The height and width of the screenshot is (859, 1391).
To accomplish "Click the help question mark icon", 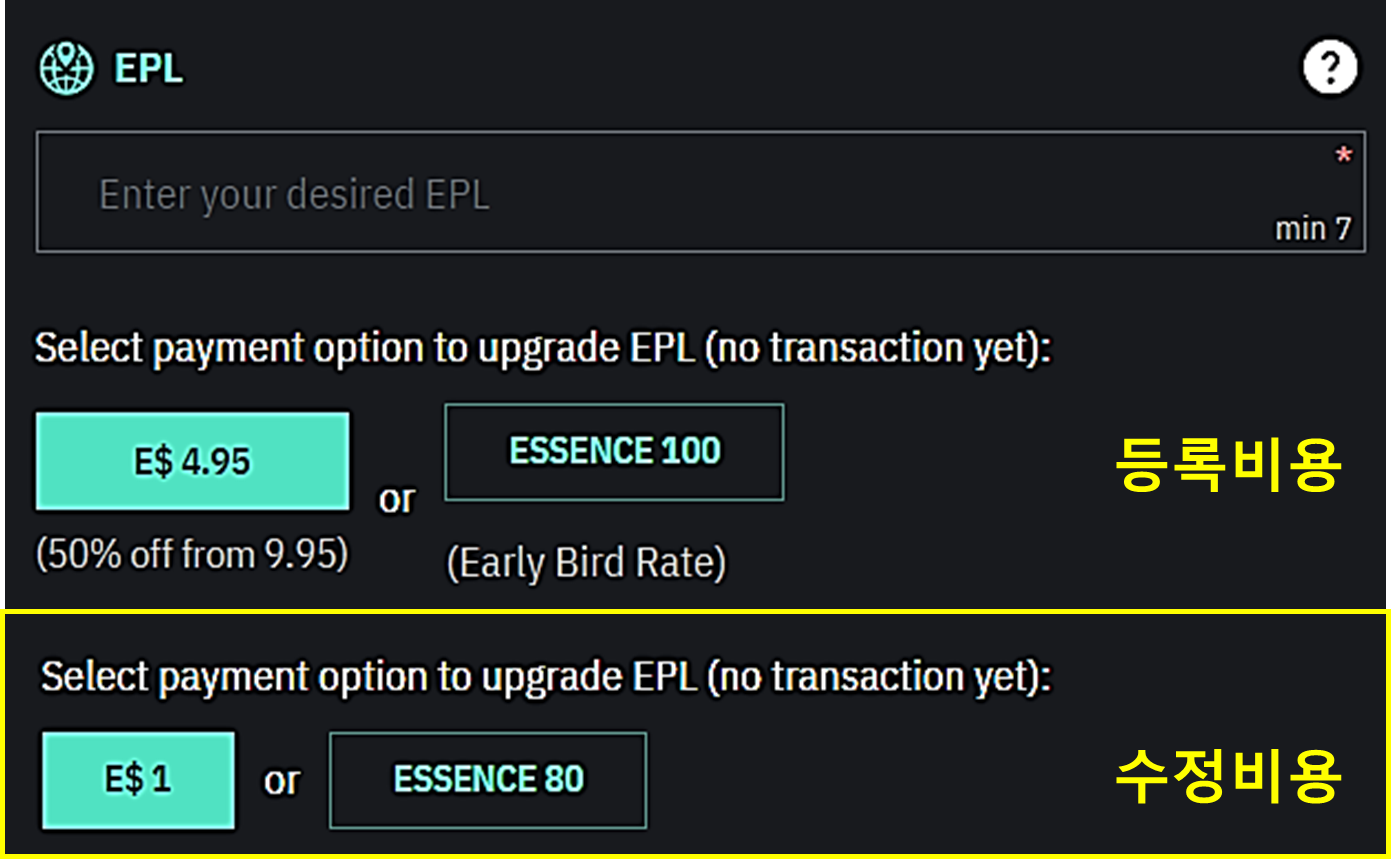I will pyautogui.click(x=1330, y=68).
